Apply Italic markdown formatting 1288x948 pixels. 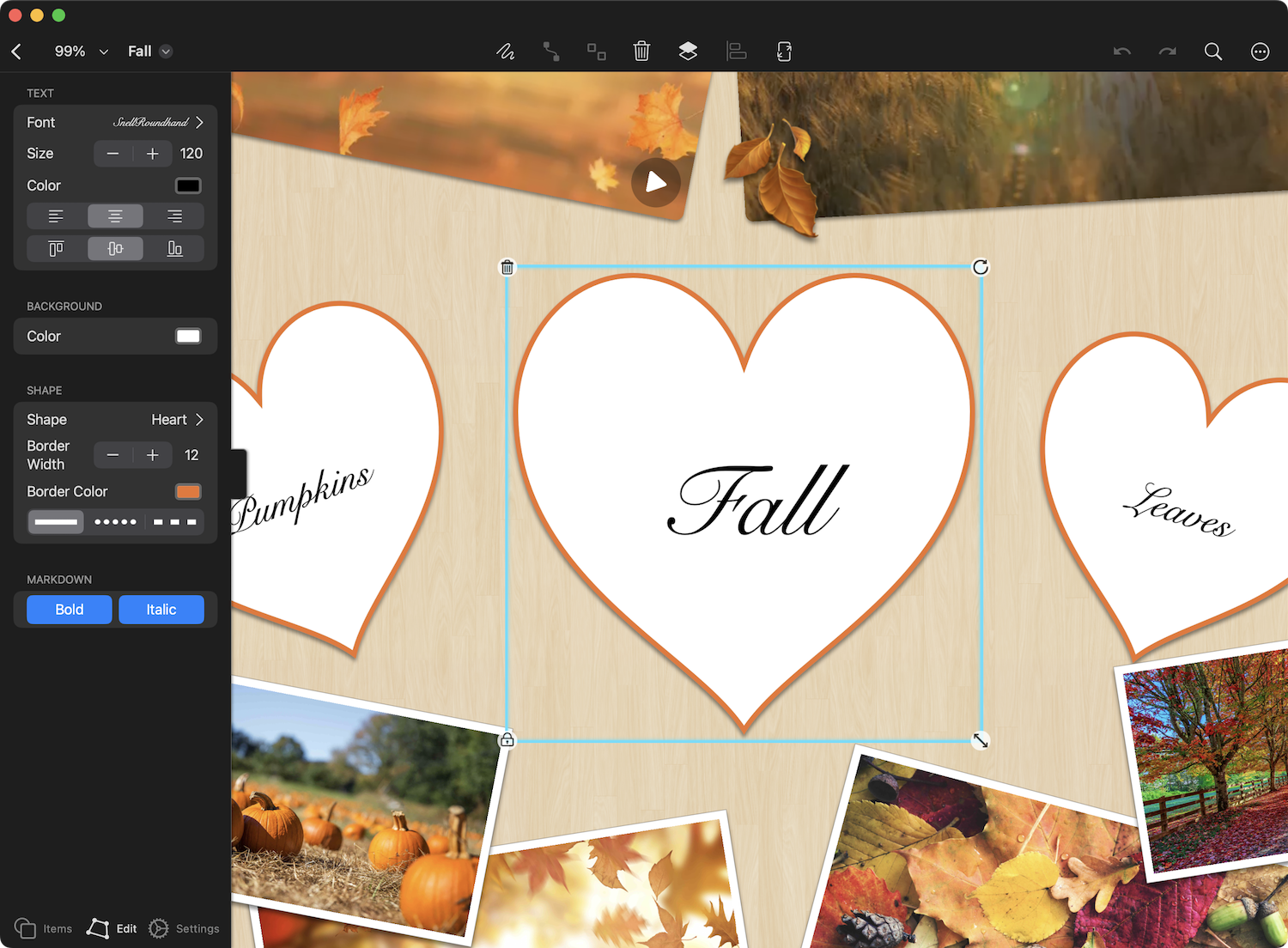point(161,610)
